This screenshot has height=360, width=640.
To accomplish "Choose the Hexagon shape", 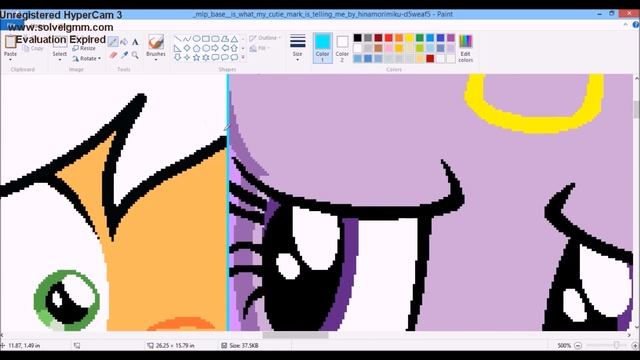I will click(206, 48).
